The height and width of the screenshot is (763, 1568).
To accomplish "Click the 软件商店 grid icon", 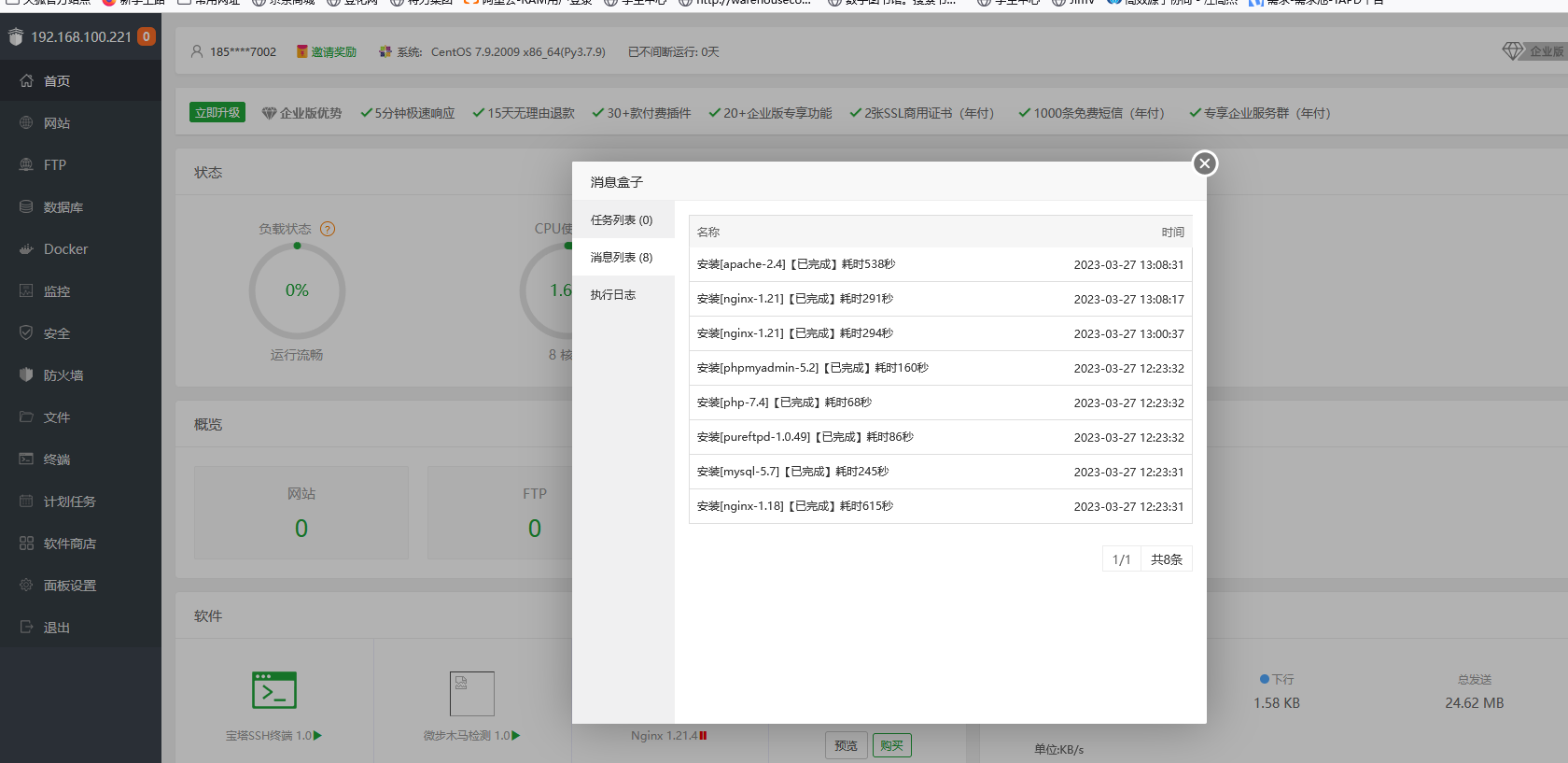I will pyautogui.click(x=26, y=543).
